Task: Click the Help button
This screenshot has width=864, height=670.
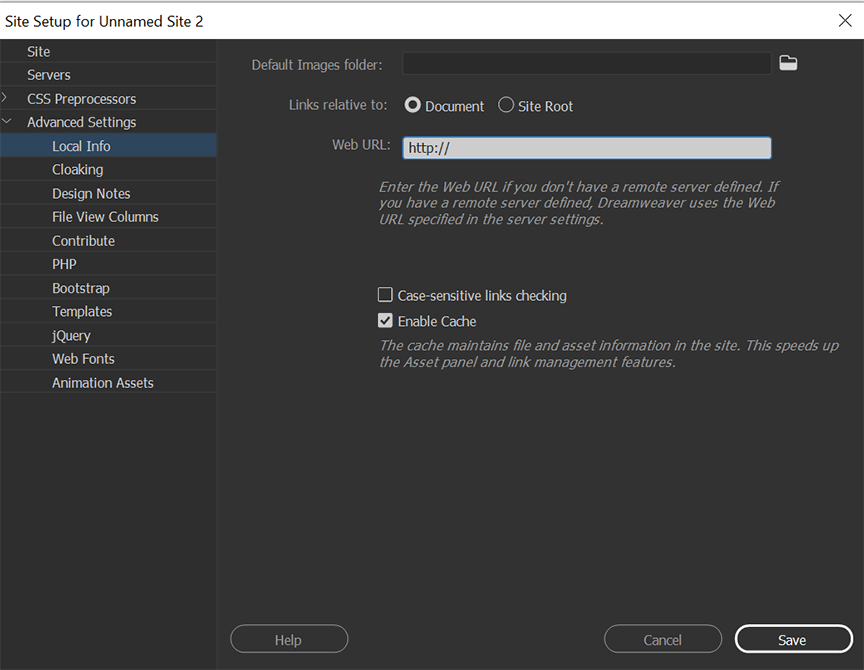Action: [288, 640]
